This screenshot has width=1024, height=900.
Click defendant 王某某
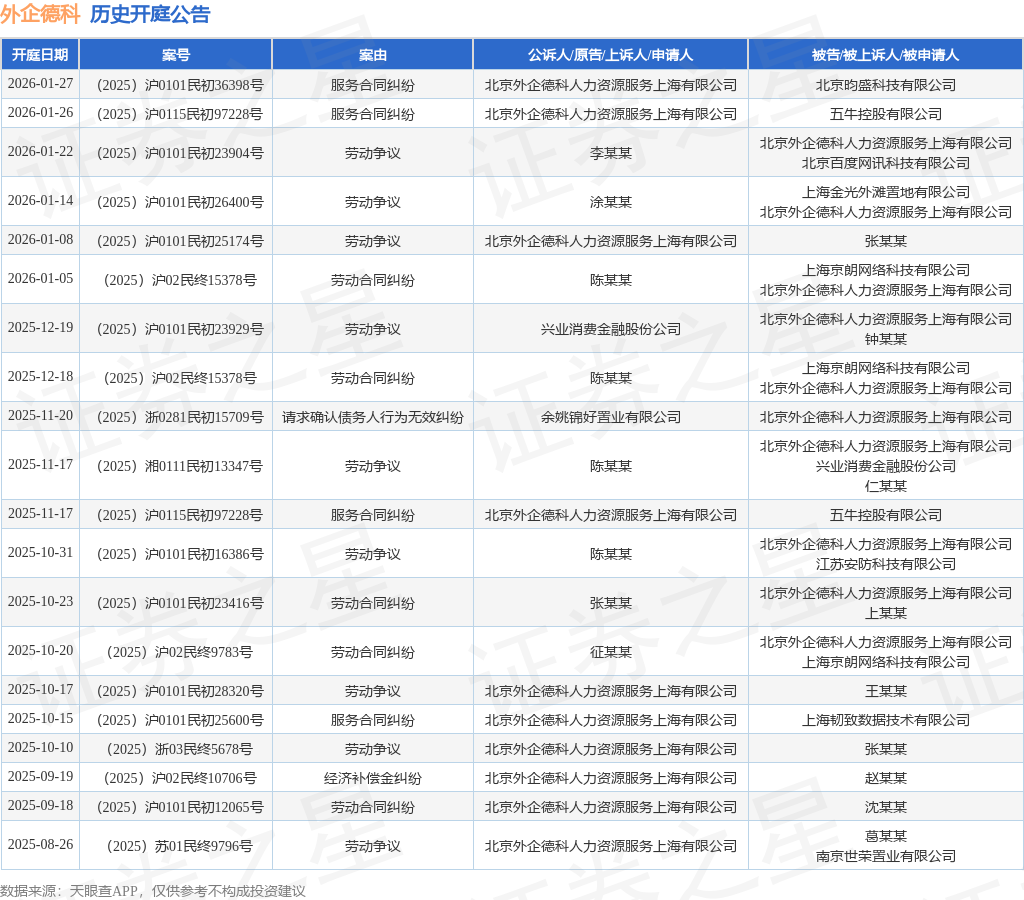tap(886, 691)
